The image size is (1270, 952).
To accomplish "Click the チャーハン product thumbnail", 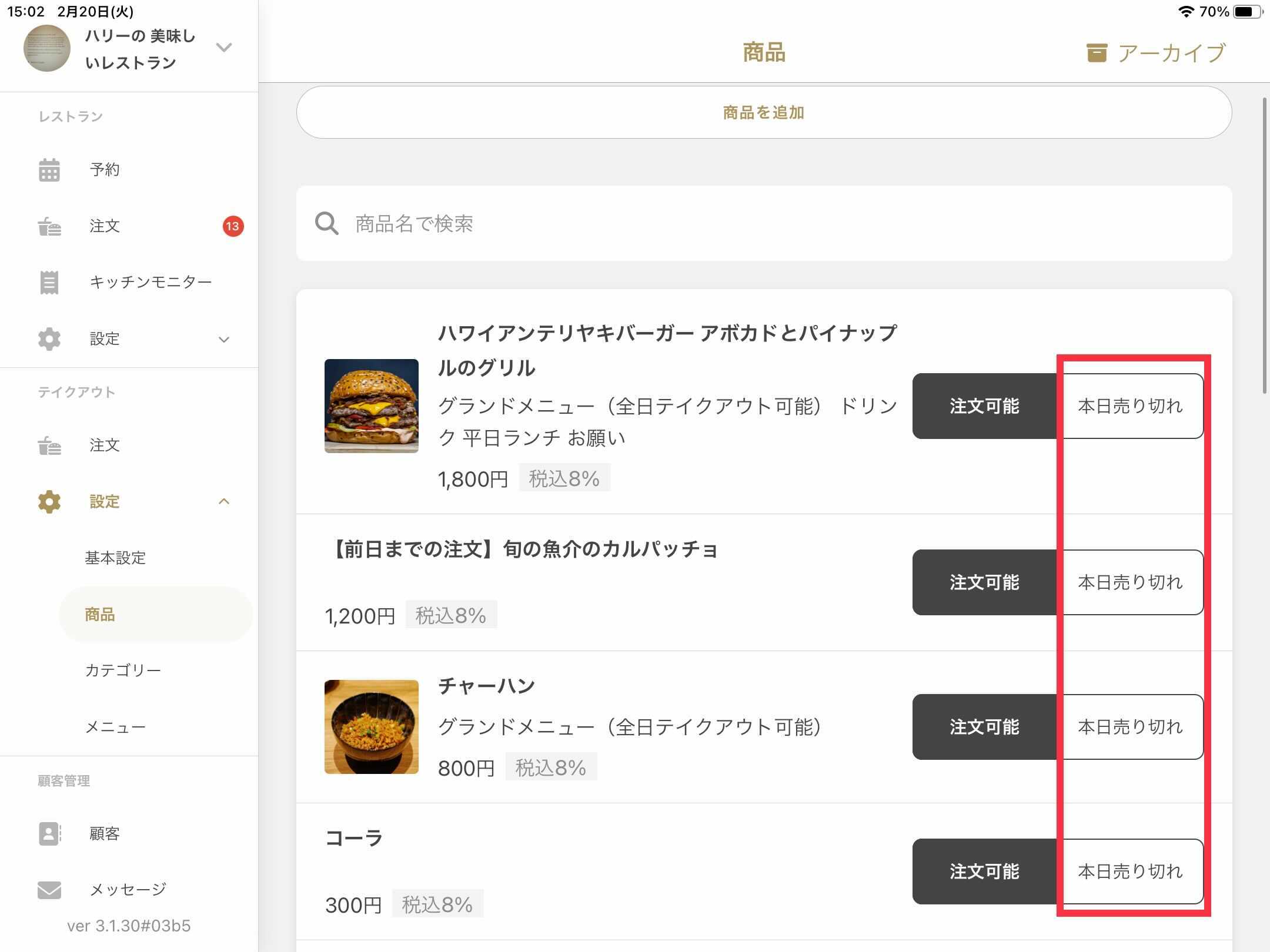I will click(372, 727).
